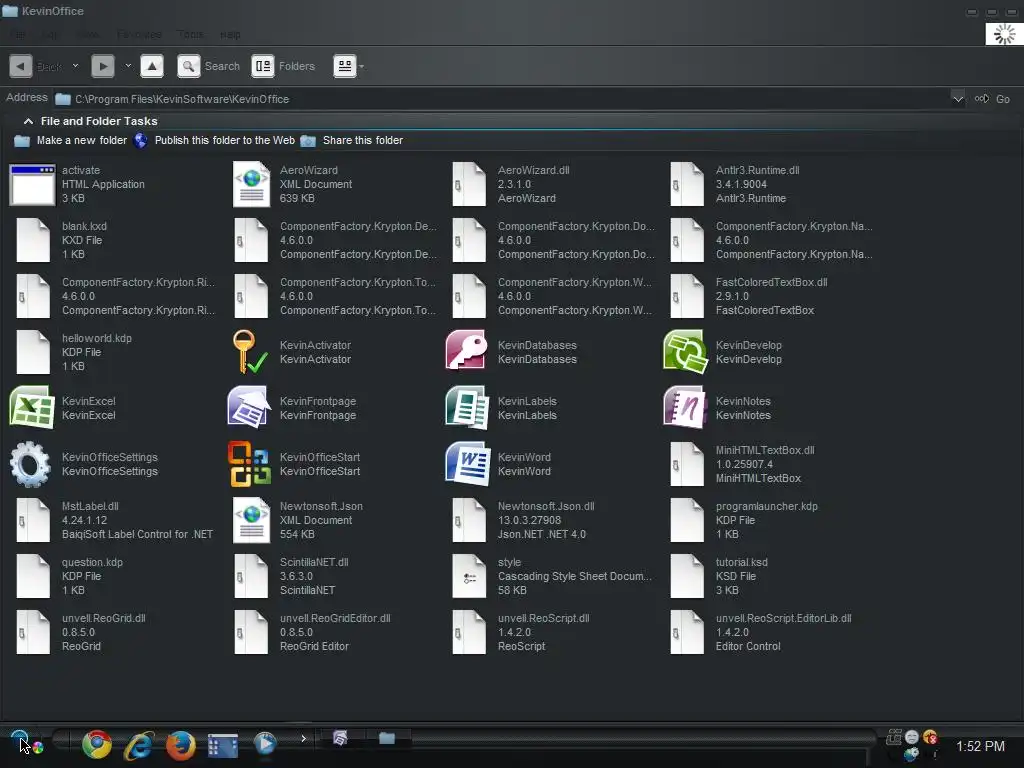Launch Internet Explorer from the taskbar

click(139, 744)
